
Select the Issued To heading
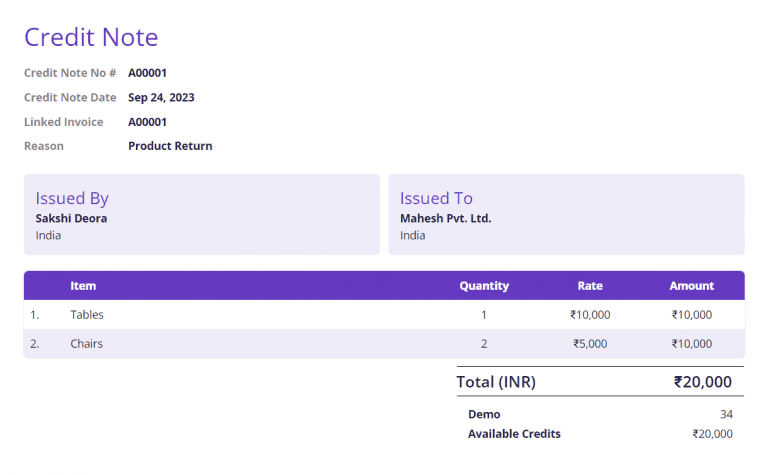pyautogui.click(x=436, y=198)
